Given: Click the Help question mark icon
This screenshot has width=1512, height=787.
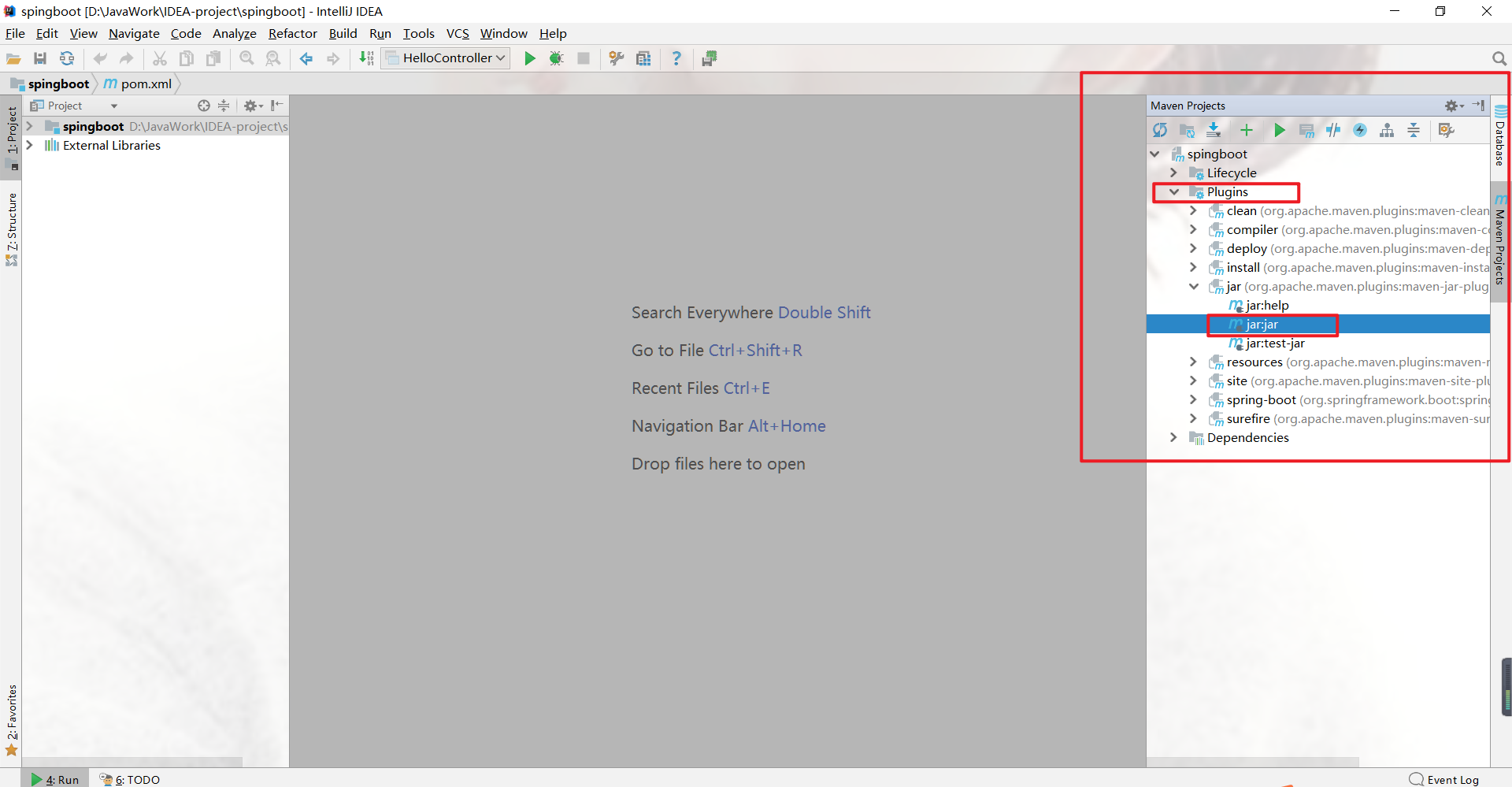Looking at the screenshot, I should (x=676, y=58).
